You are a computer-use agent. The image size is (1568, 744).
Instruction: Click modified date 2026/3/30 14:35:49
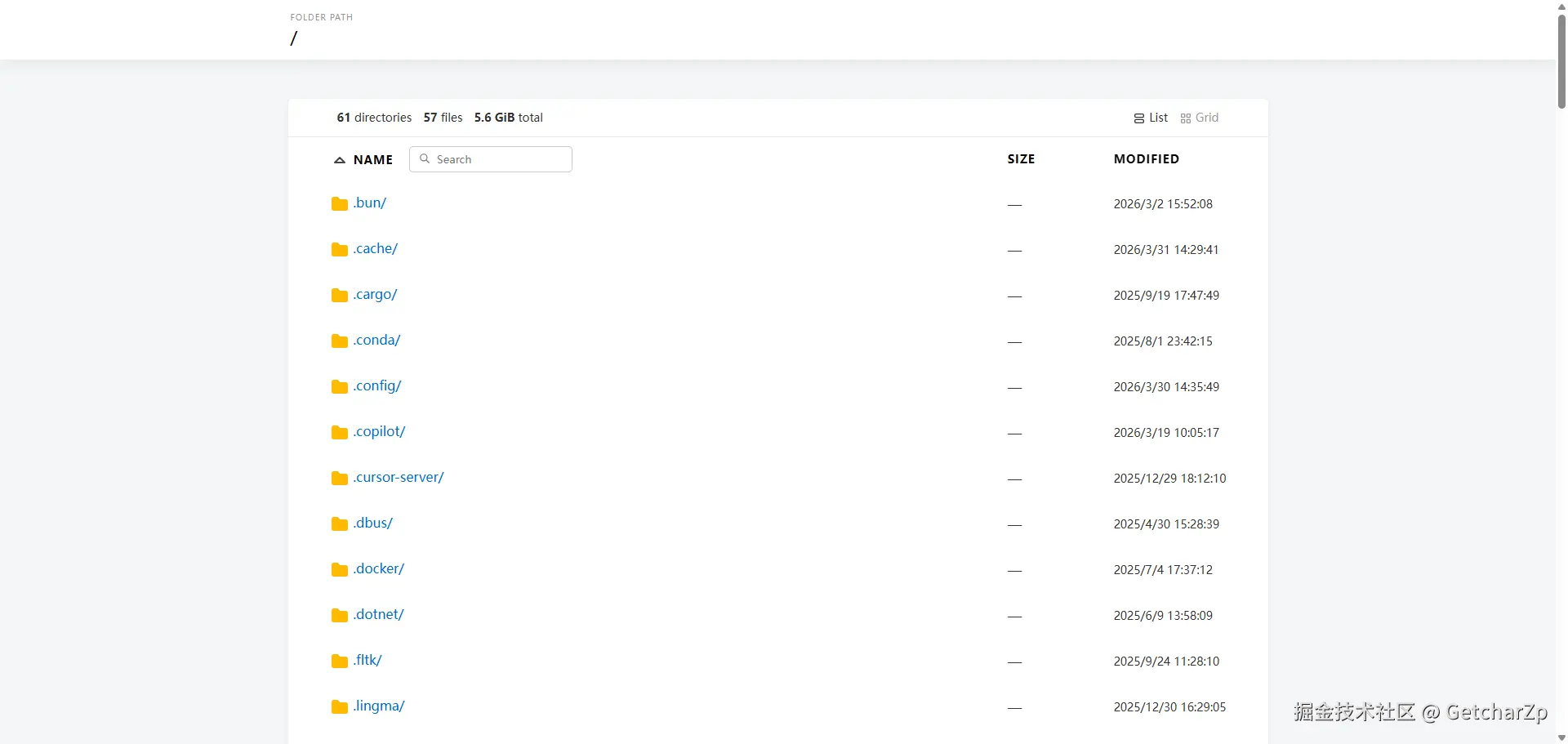click(1166, 387)
